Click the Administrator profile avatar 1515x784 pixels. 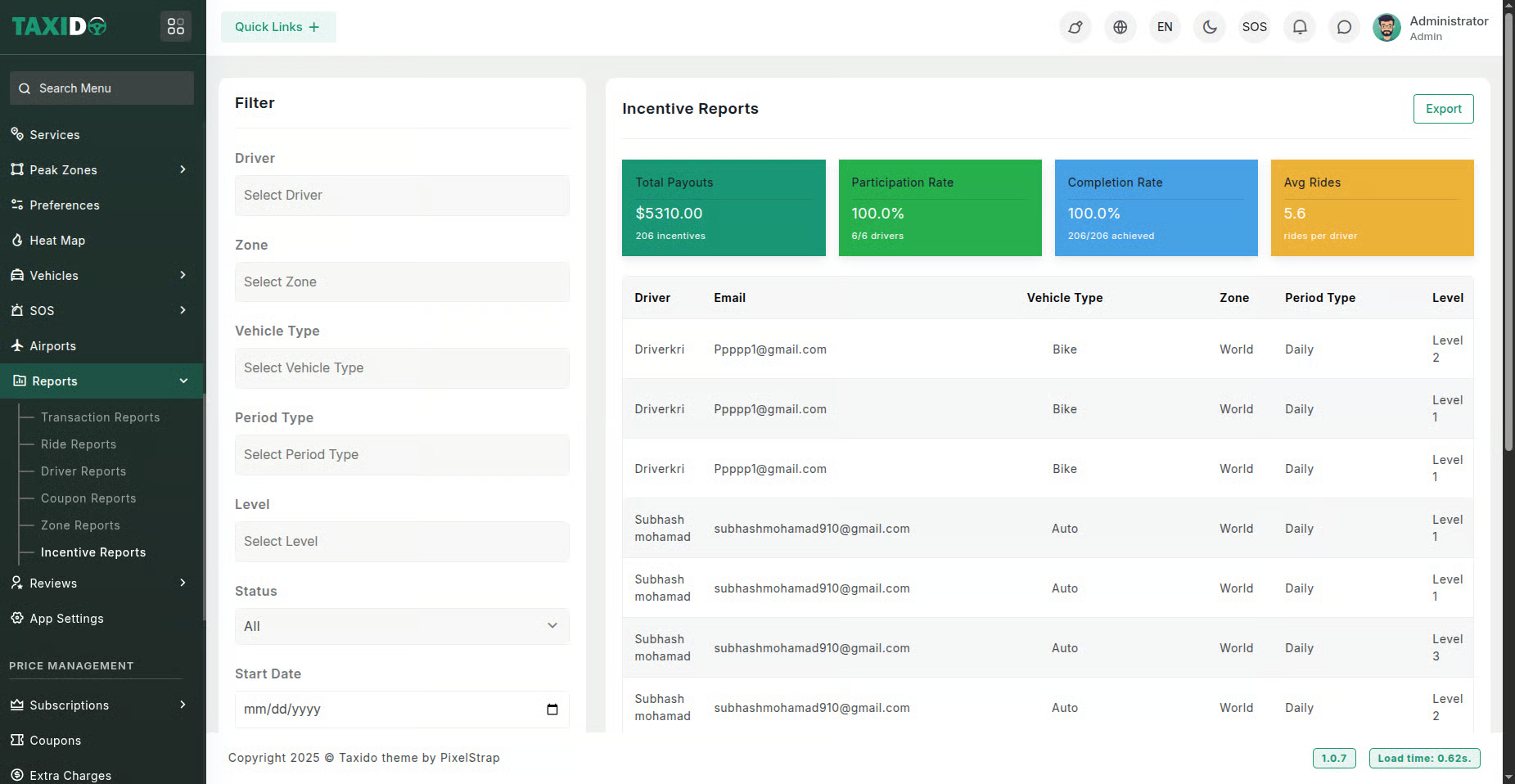1386,27
